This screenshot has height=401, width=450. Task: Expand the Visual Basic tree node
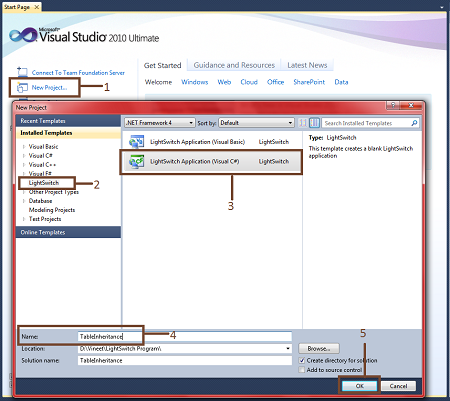point(24,147)
